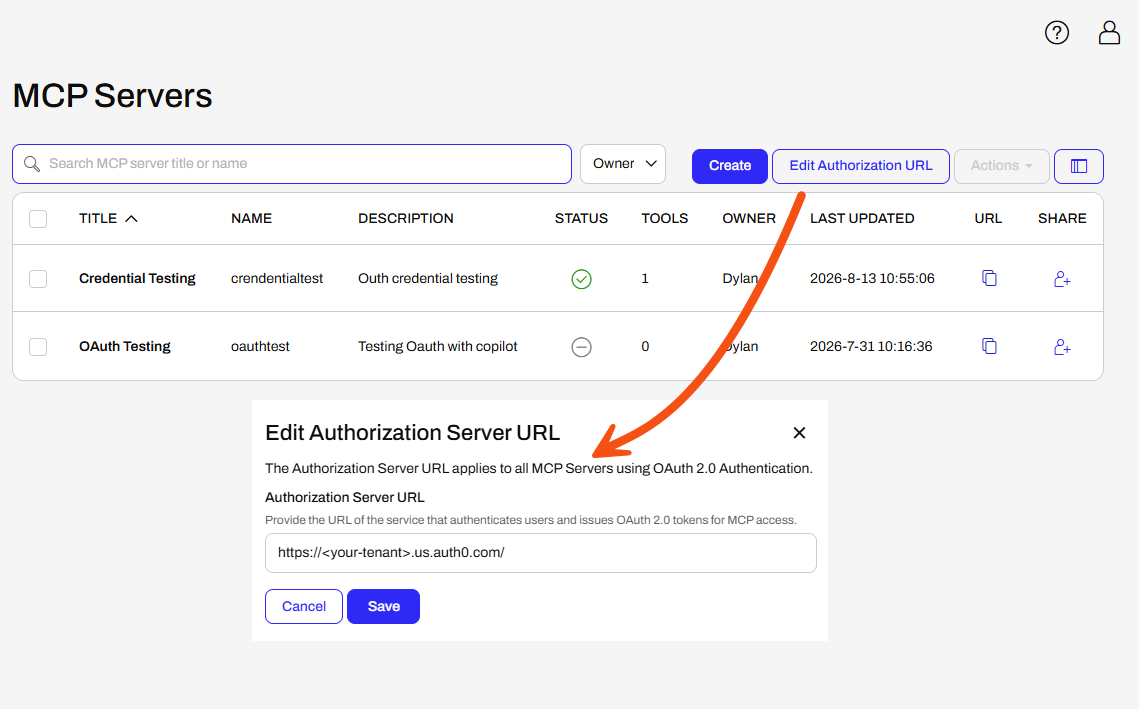Viewport: 1139px width, 709px height.
Task: Open the help question mark icon
Action: click(1057, 33)
